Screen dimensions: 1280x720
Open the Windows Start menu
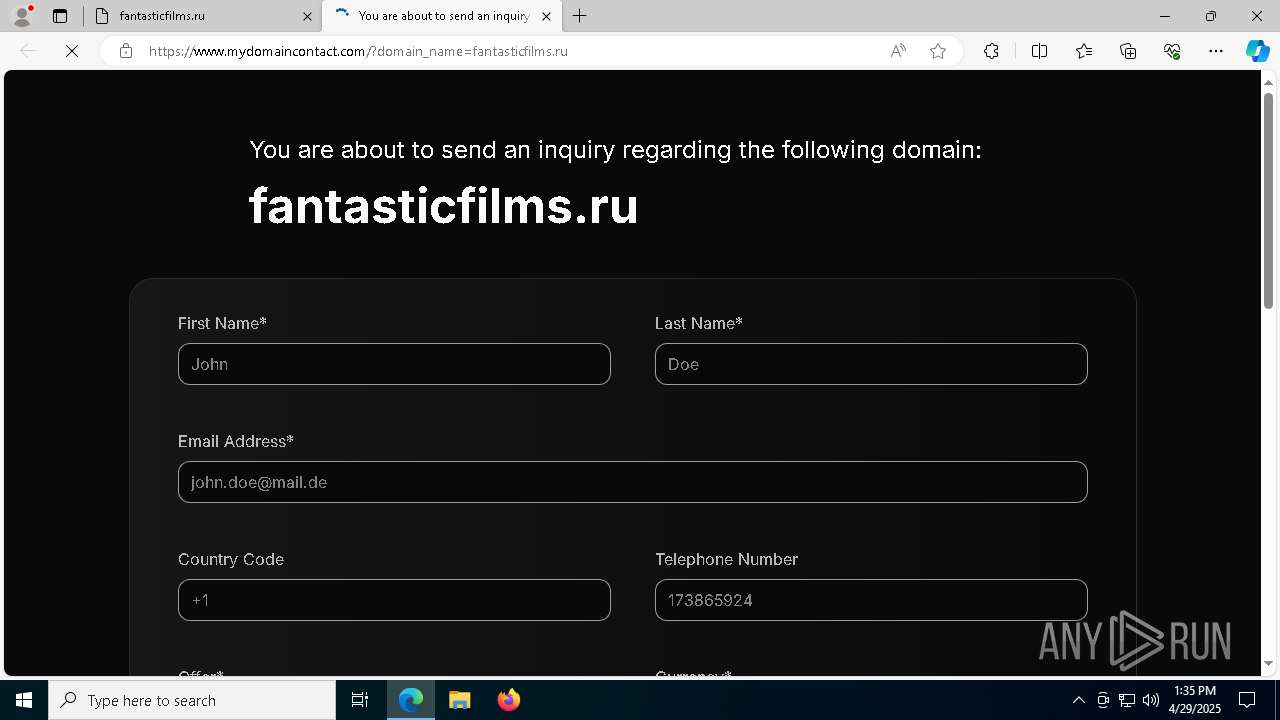(24, 700)
